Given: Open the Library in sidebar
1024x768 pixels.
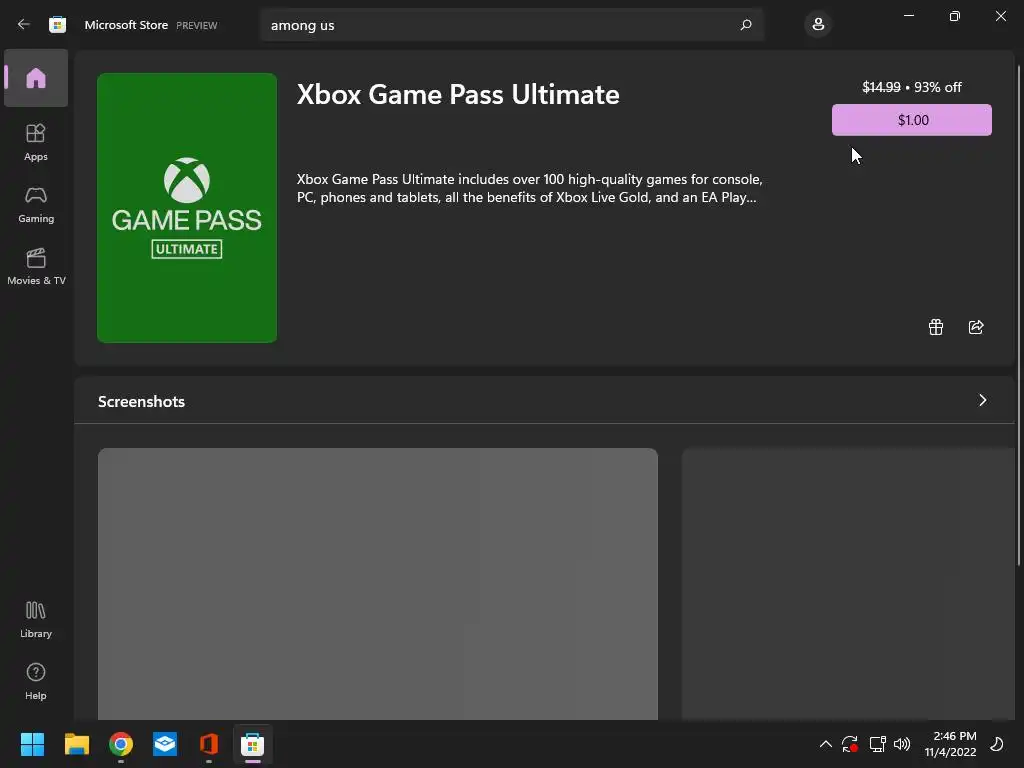Looking at the screenshot, I should [x=36, y=620].
